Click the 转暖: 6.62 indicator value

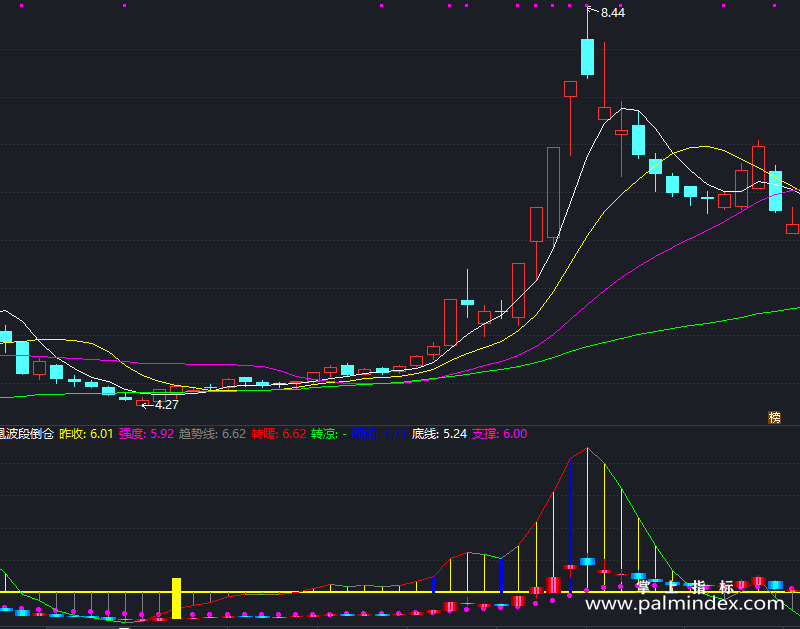point(279,434)
